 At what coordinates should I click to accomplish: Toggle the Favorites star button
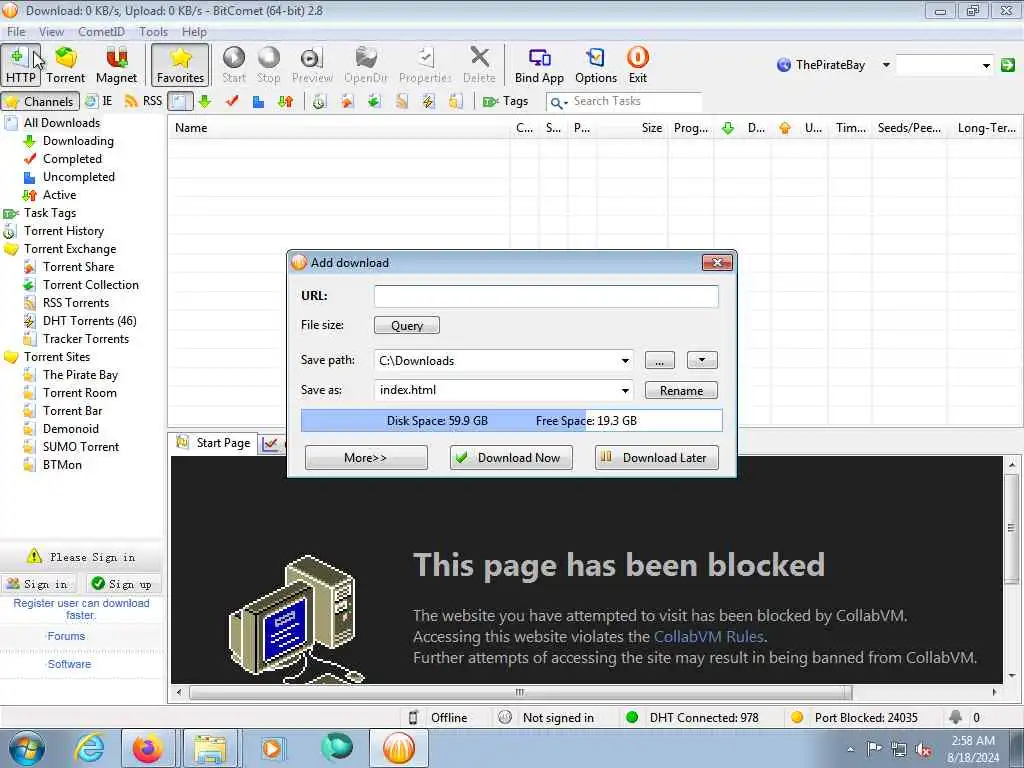(180, 65)
